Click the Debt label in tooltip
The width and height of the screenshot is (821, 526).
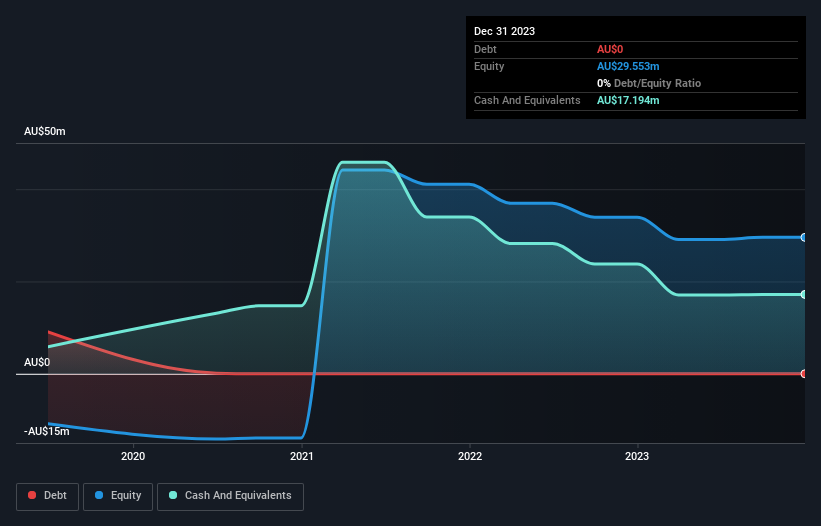coord(485,49)
